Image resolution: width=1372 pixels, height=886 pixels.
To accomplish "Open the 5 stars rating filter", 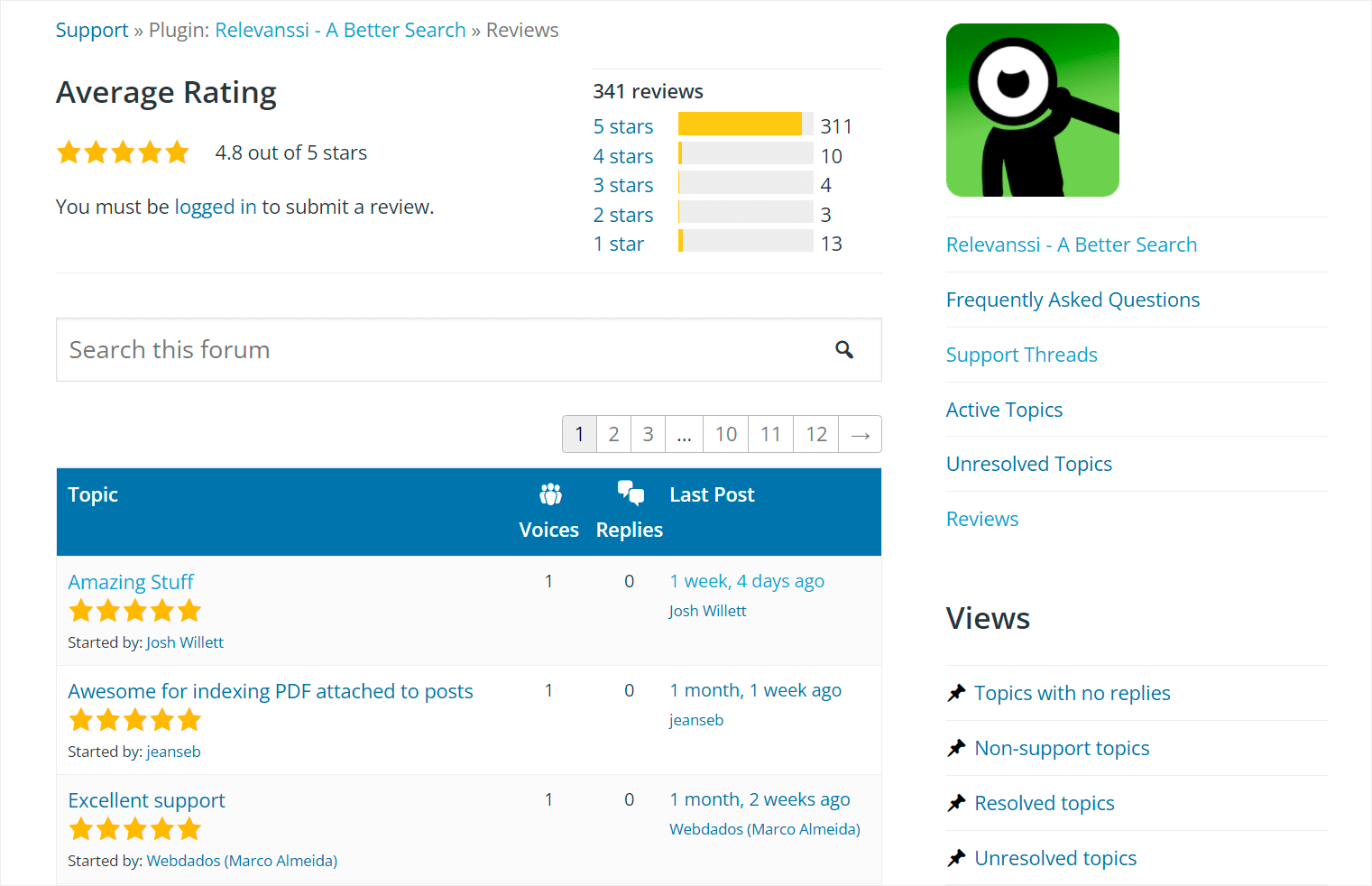I will [622, 125].
